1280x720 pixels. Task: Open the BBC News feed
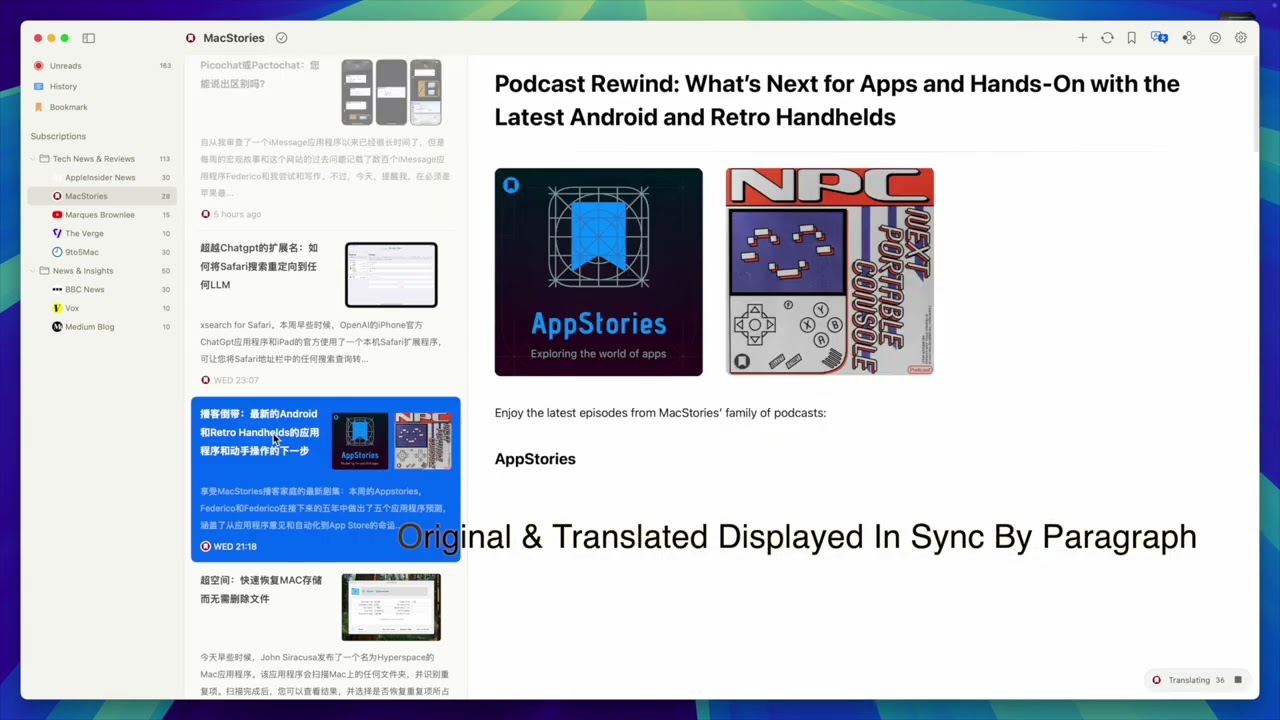(102, 290)
